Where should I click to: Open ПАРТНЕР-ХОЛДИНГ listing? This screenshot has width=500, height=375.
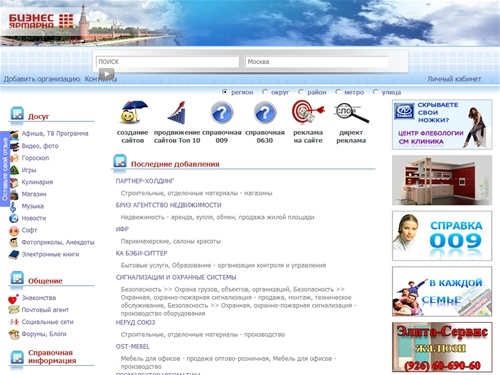[145, 181]
